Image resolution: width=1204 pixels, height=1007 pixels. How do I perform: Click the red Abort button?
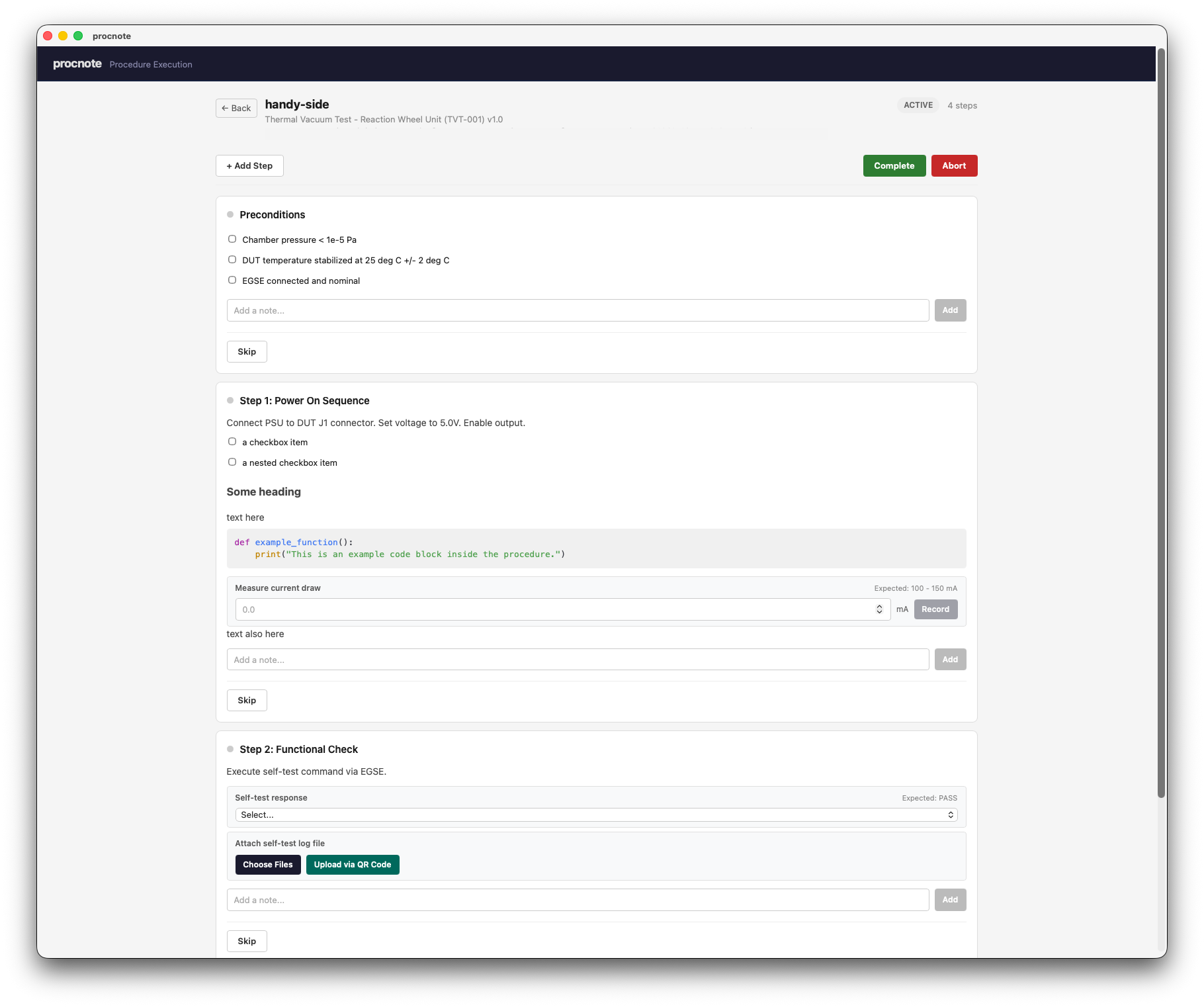click(x=954, y=165)
